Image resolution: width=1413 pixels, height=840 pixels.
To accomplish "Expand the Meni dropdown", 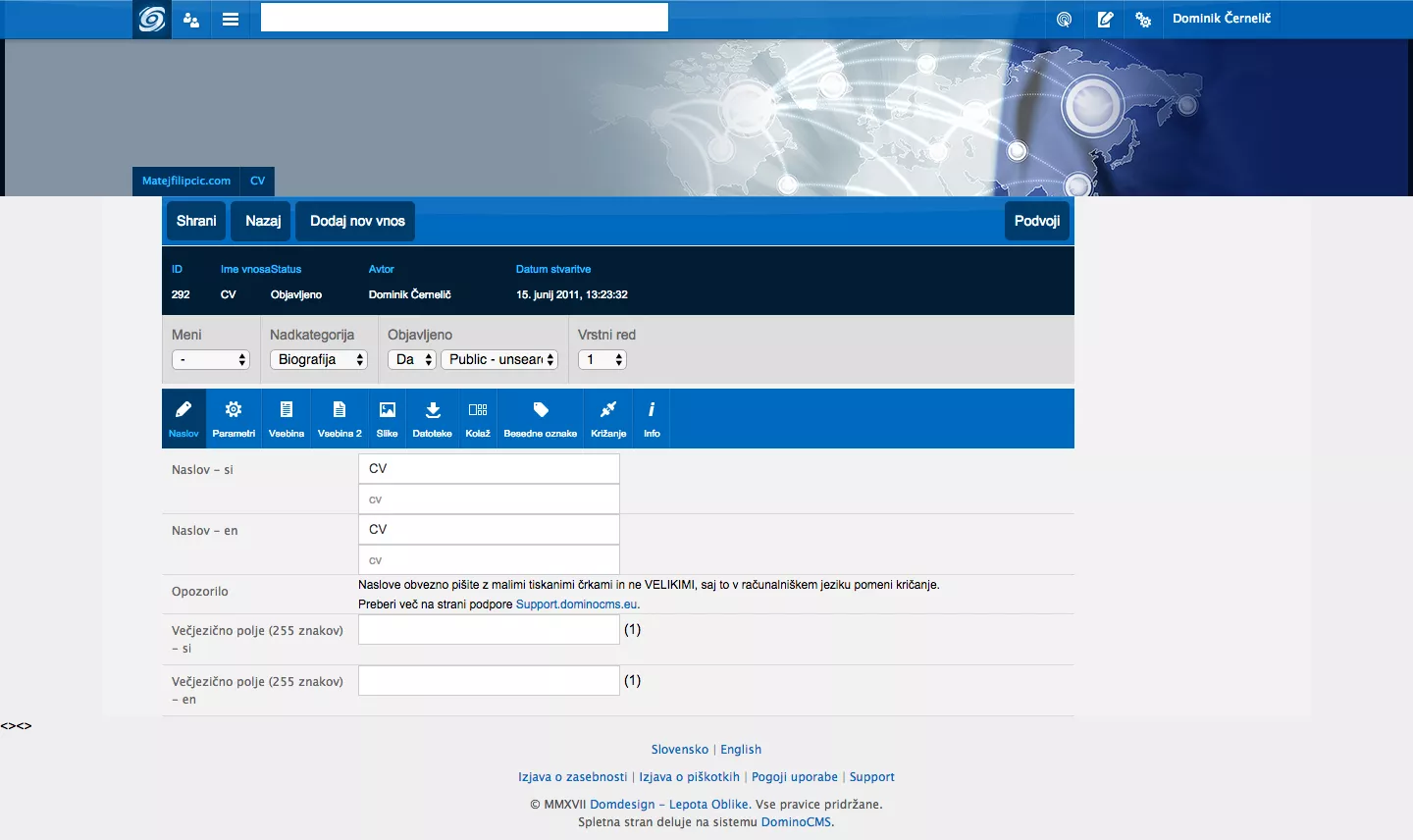I will [x=211, y=360].
